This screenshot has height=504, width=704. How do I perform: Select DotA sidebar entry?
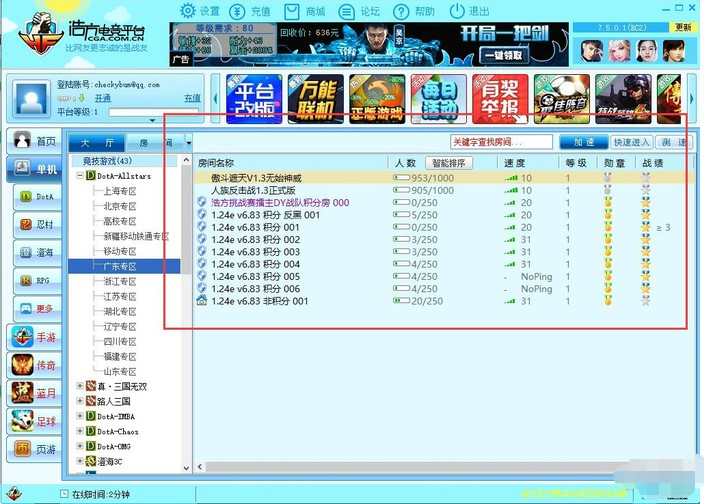click(x=38, y=197)
